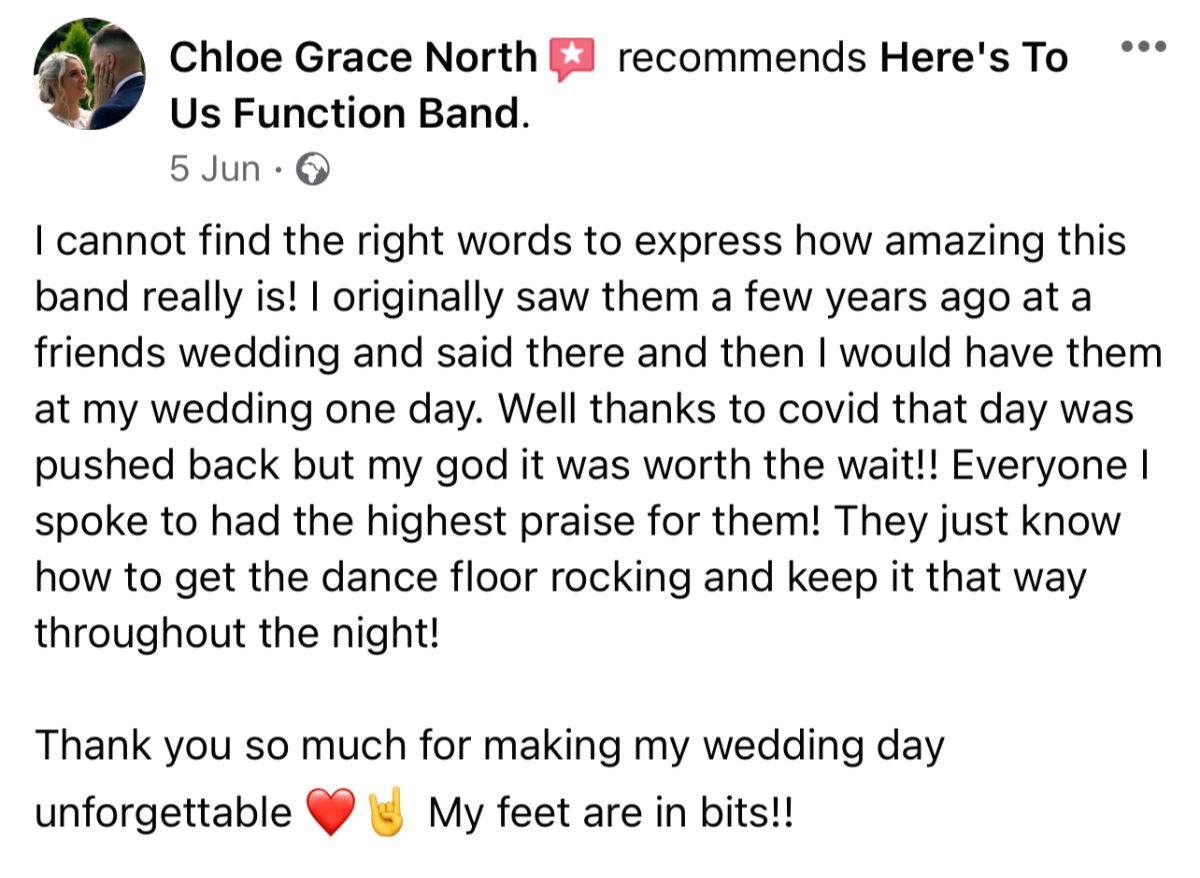Screen dimensions: 1200x878
Task: Click 'spoke to had the highest praise' line
Action: [x=578, y=523]
